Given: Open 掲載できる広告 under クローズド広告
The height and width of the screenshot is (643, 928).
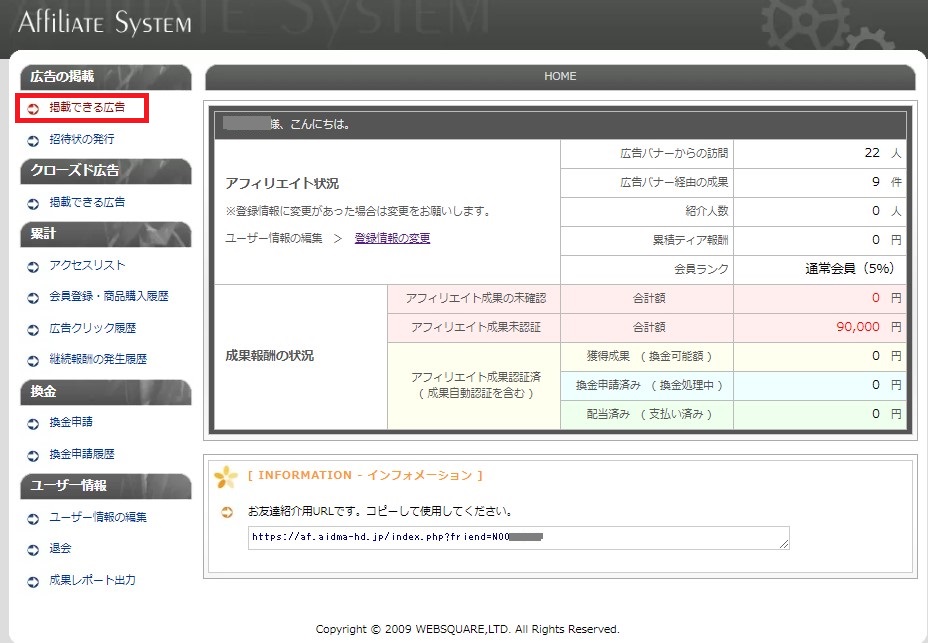Looking at the screenshot, I should coord(87,203).
